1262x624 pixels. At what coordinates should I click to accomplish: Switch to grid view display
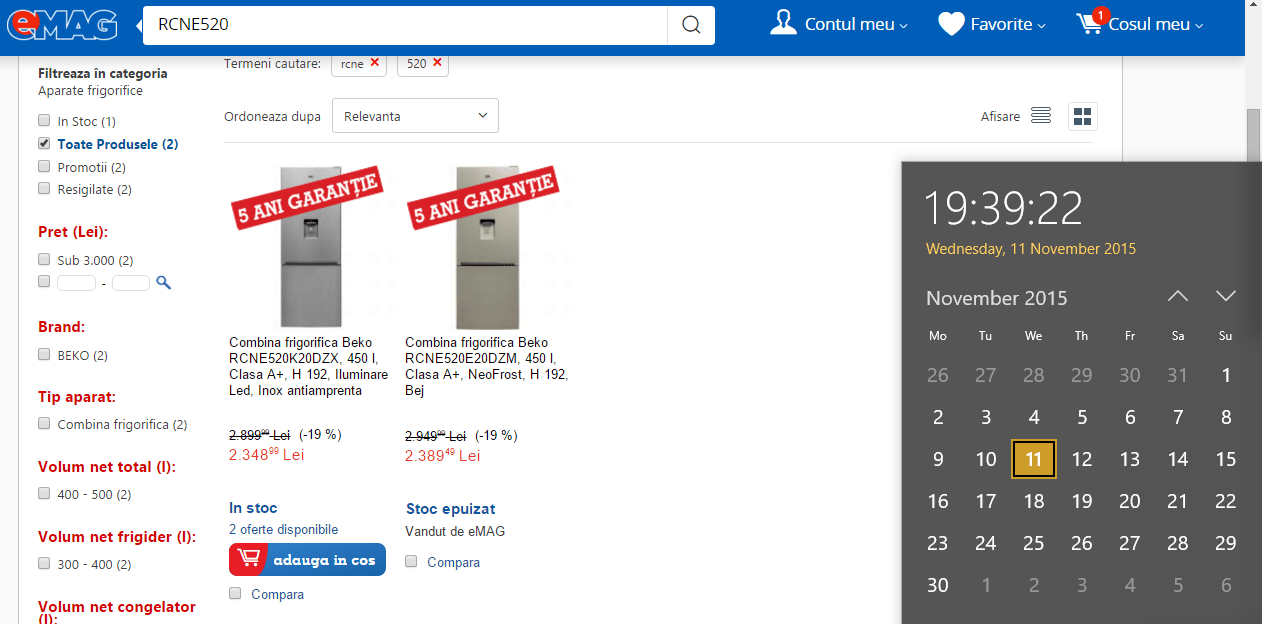(1083, 116)
